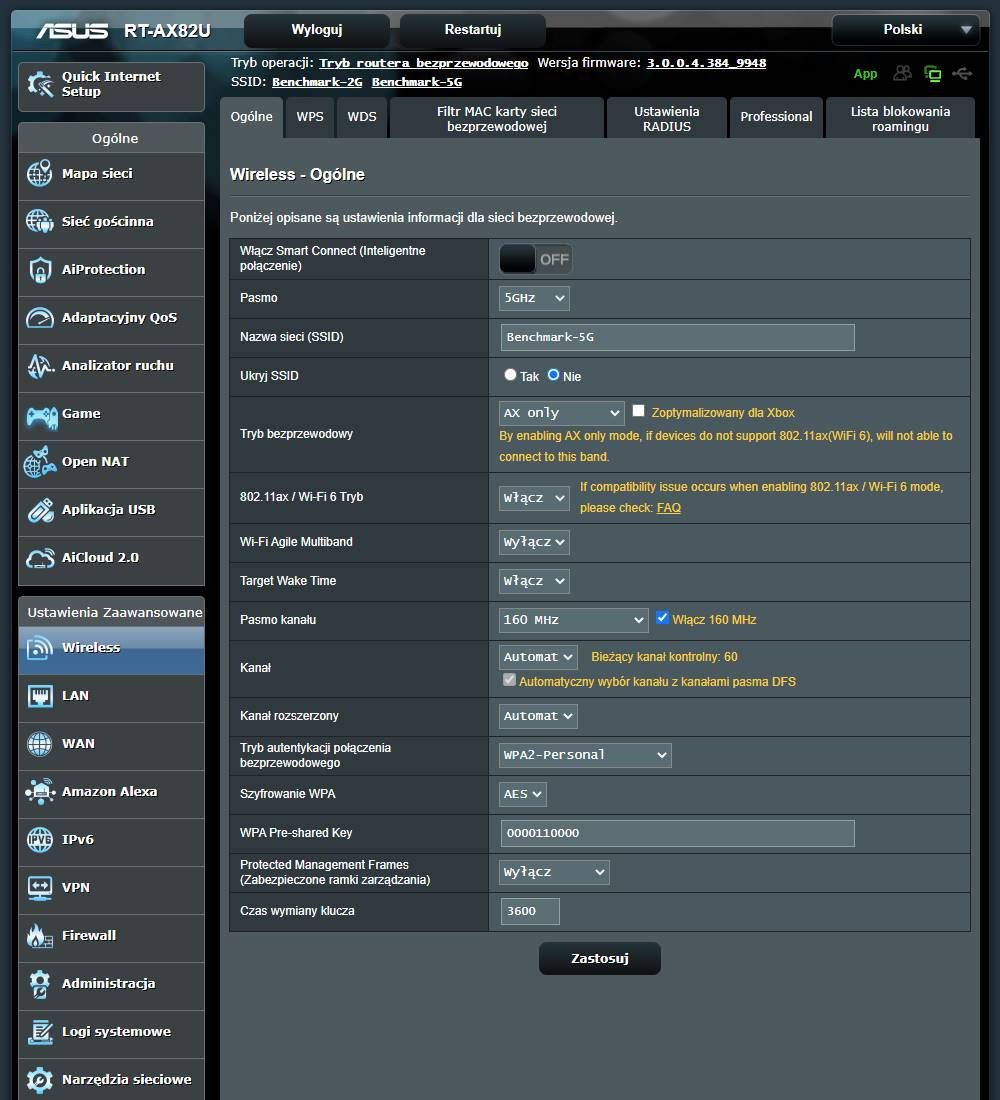
Task: Click the Benchmark-2G SSID link
Action: 317,82
